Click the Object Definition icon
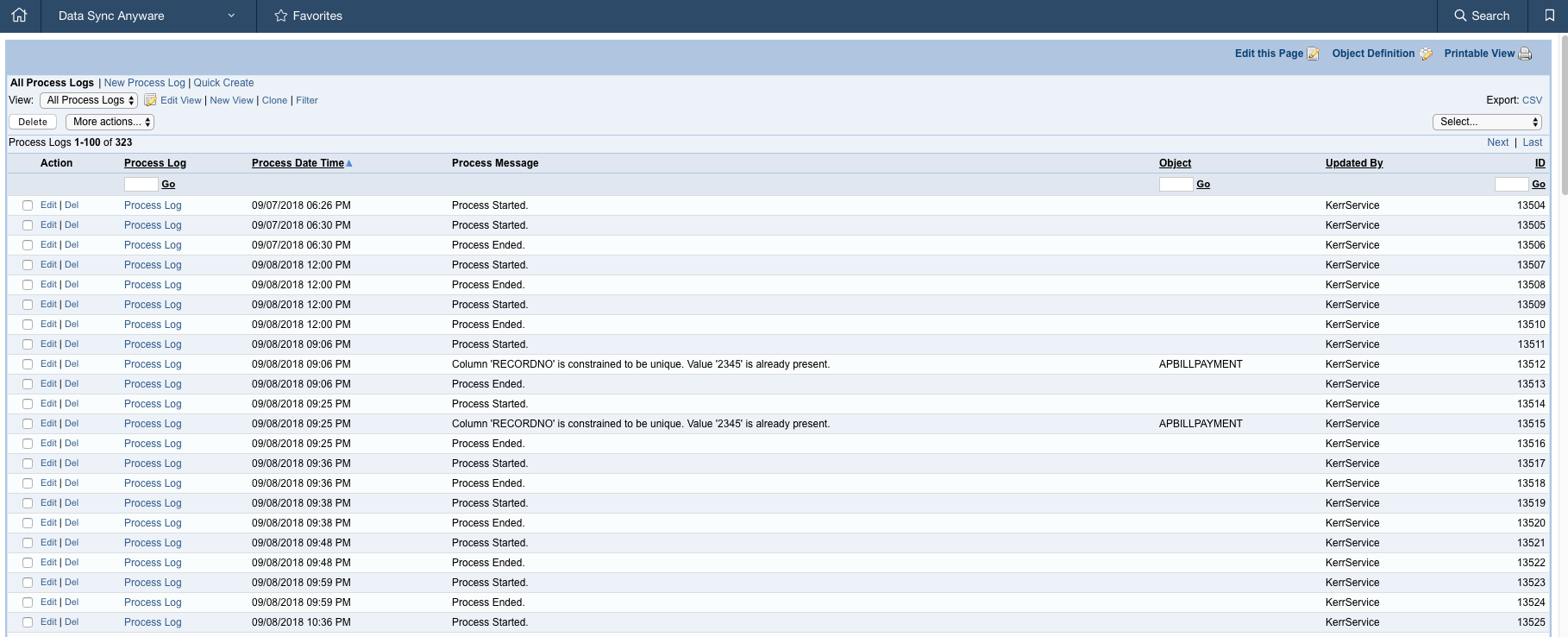 [1426, 54]
